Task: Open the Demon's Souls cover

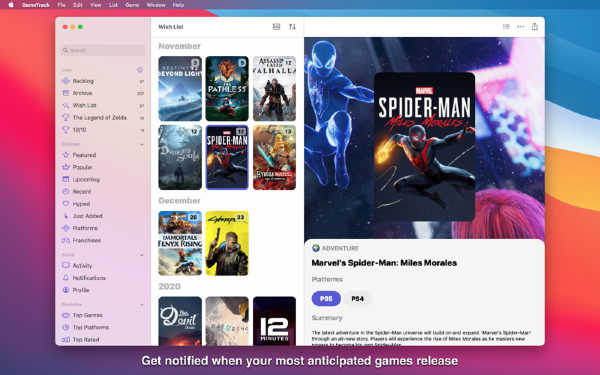Action: coord(180,157)
